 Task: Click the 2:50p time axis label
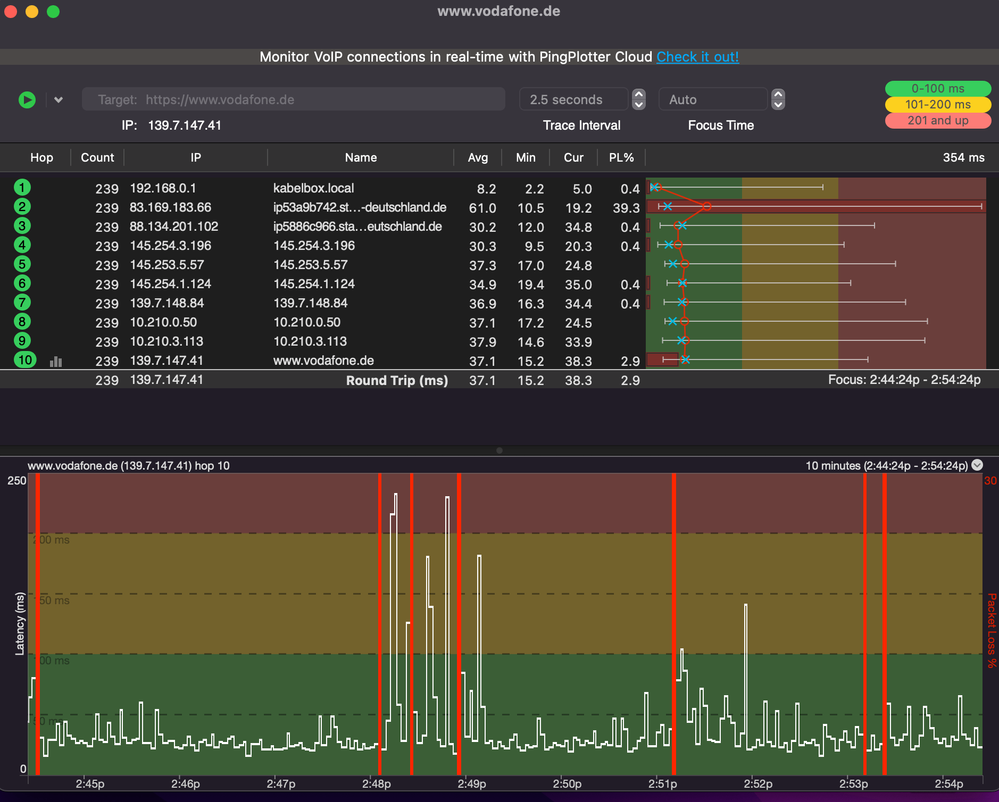(x=566, y=784)
